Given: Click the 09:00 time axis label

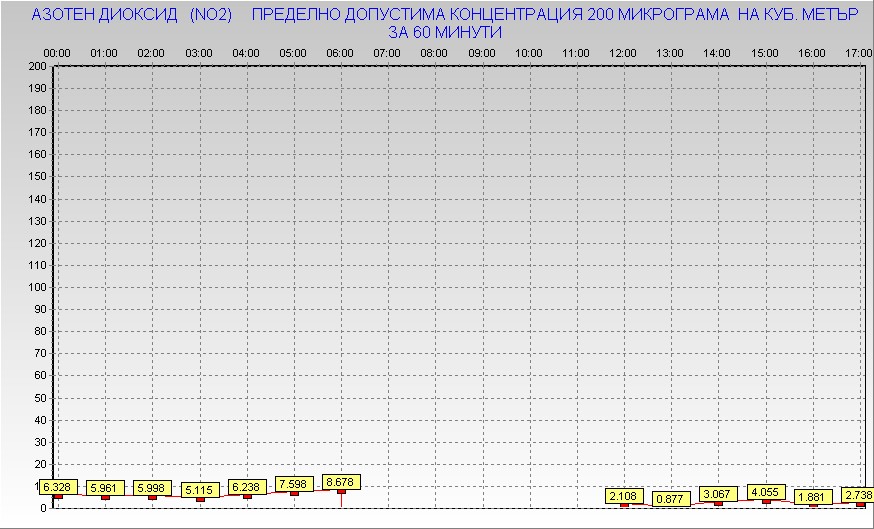Looking at the screenshot, I should (x=482, y=53).
